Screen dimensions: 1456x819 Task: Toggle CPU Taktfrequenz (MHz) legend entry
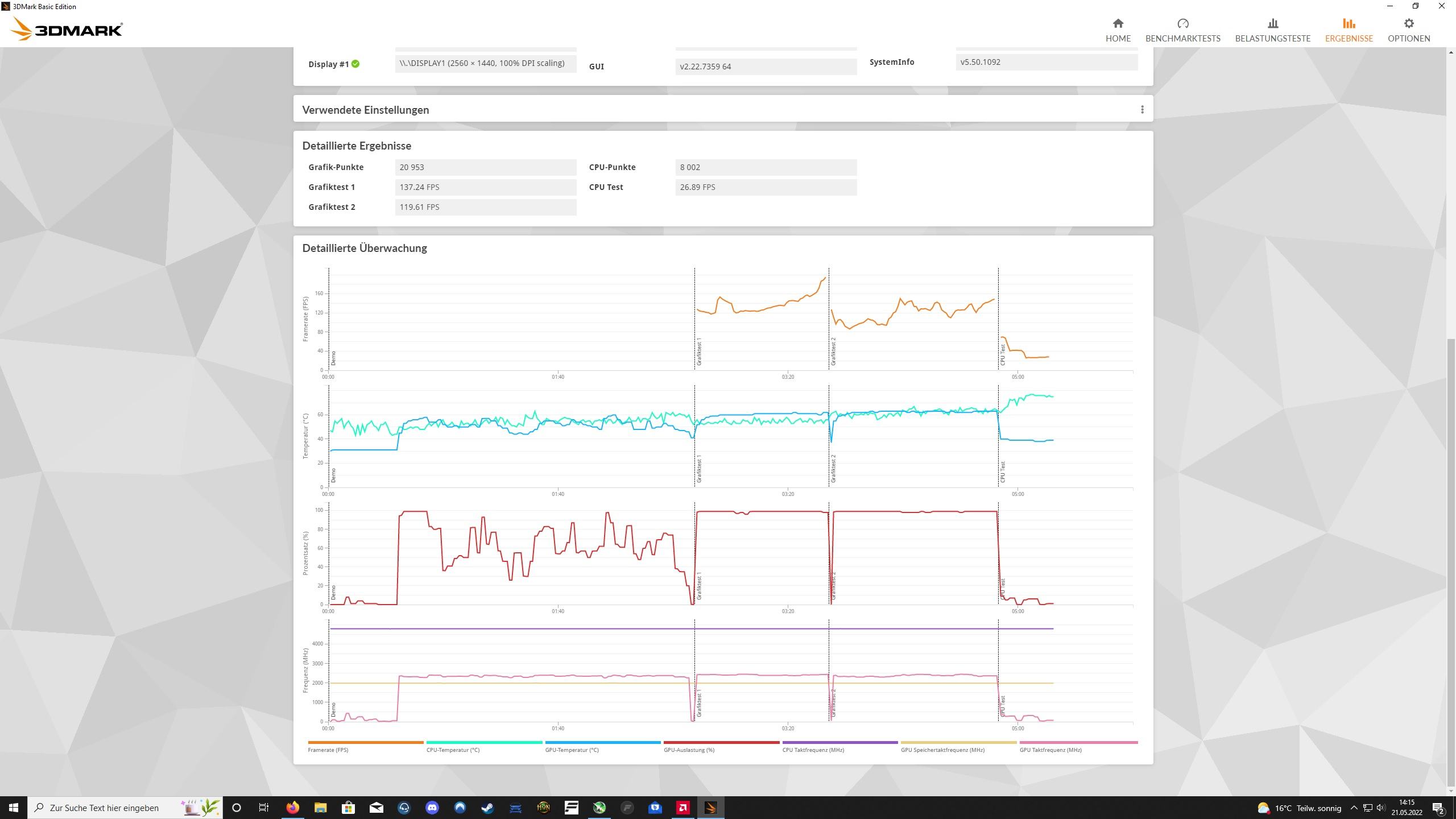[840, 746]
